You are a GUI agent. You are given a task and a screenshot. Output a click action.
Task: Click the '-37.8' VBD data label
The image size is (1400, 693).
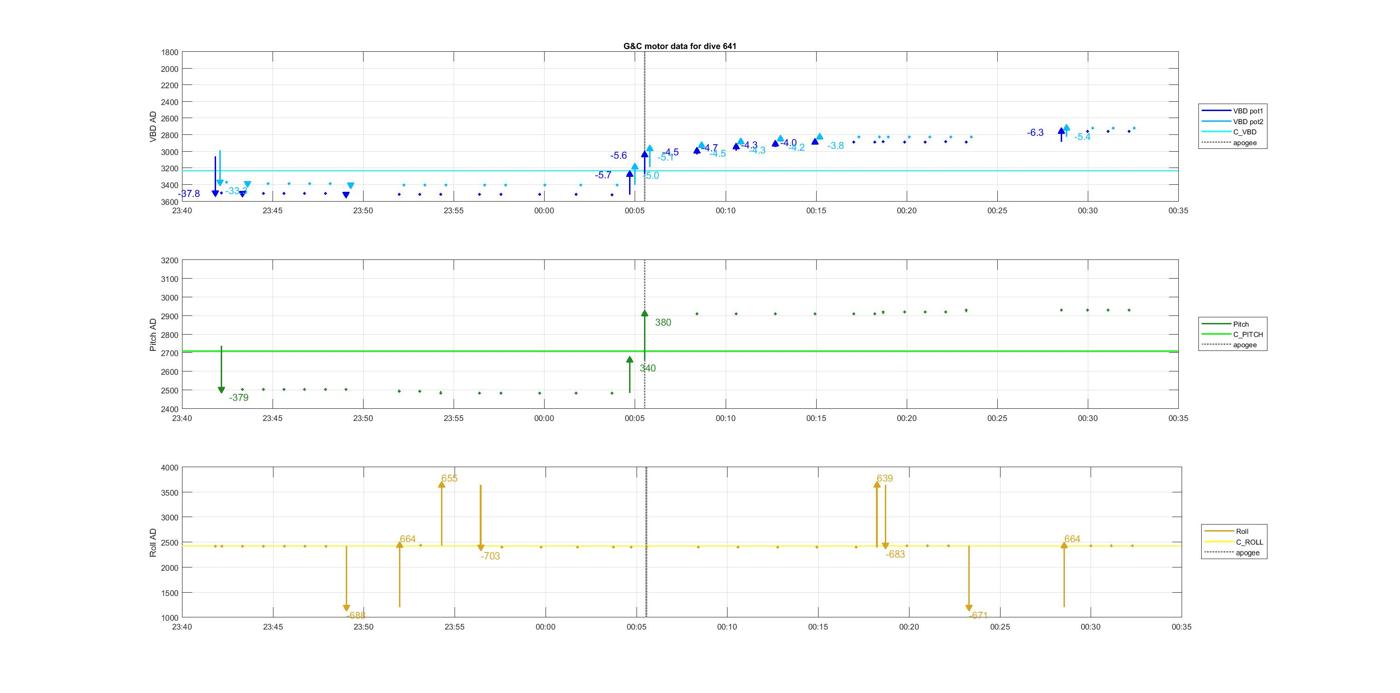coord(189,194)
